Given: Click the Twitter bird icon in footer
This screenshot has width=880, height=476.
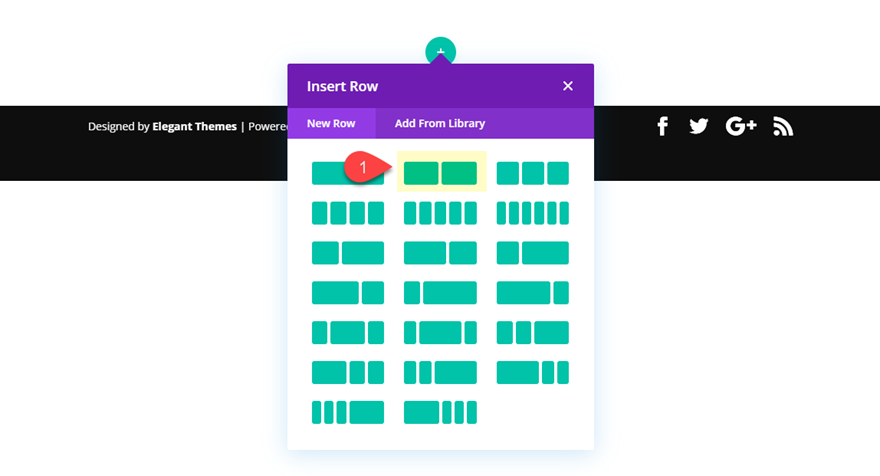Looking at the screenshot, I should (x=698, y=126).
